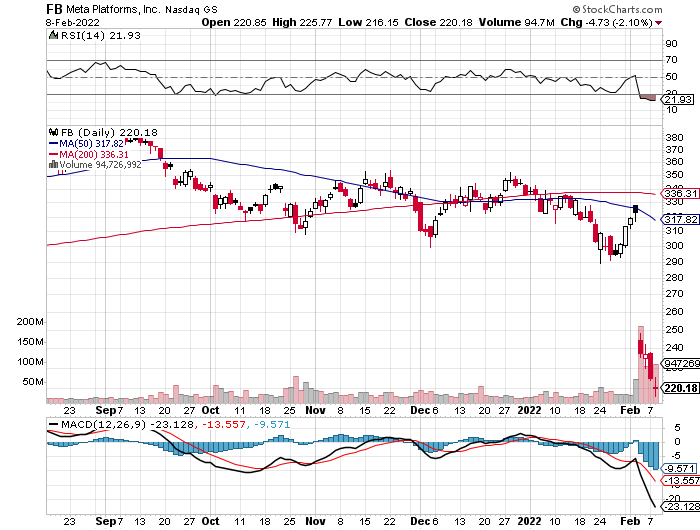
Task: Click the 100M label on the volume axis
Action: [29, 362]
